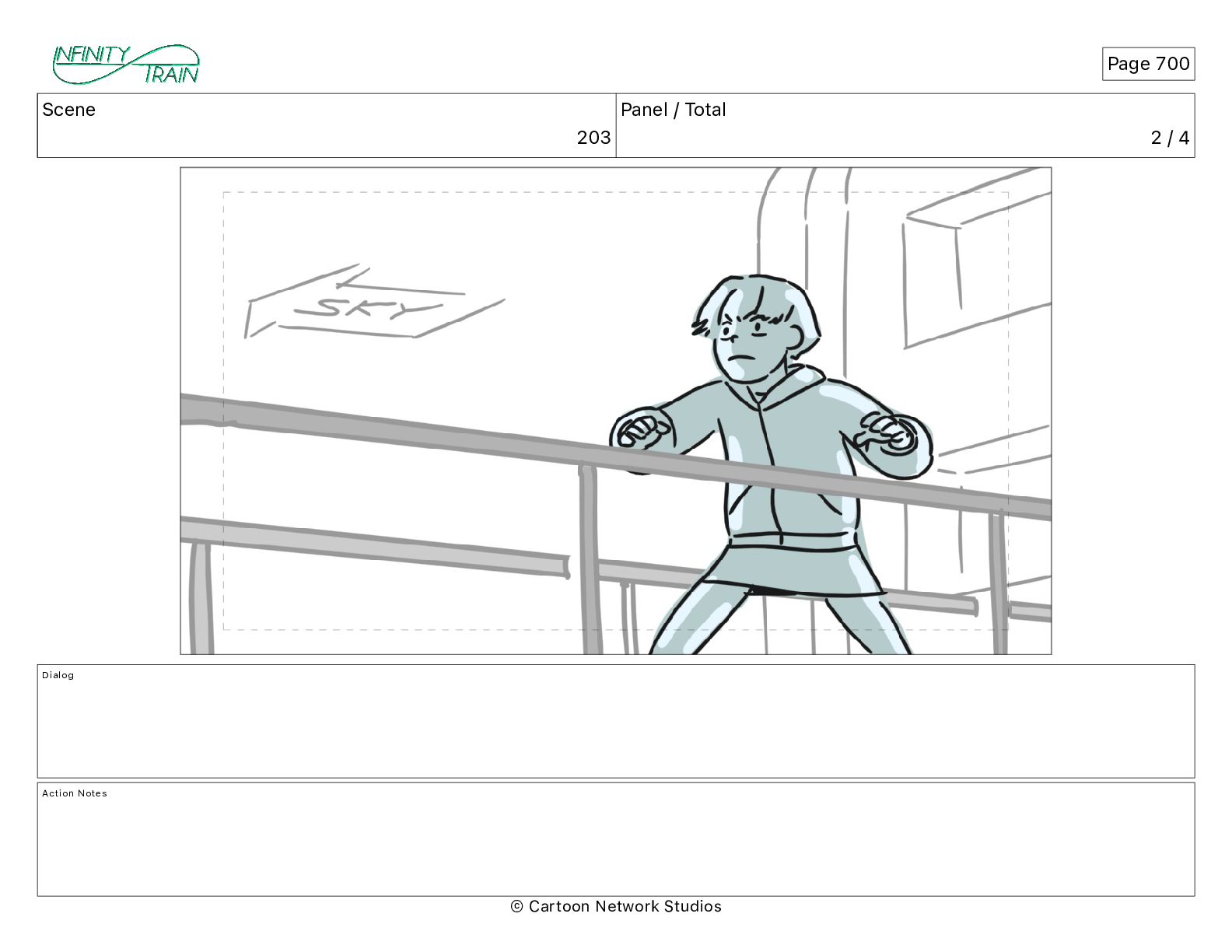Click the SKY sign in the sketch
The width and height of the screenshot is (1232, 952).
pyautogui.click(x=375, y=303)
